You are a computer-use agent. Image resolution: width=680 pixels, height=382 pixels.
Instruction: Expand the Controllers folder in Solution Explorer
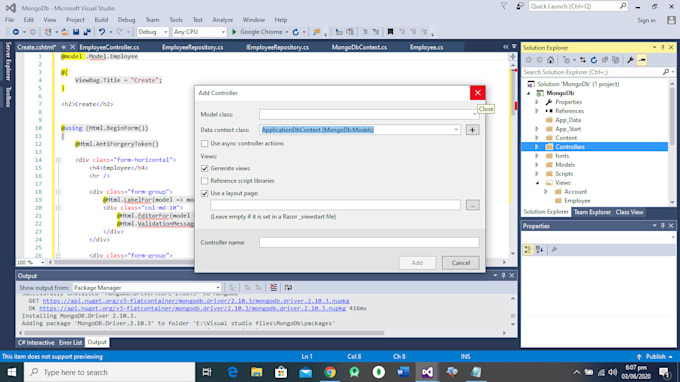coord(537,147)
